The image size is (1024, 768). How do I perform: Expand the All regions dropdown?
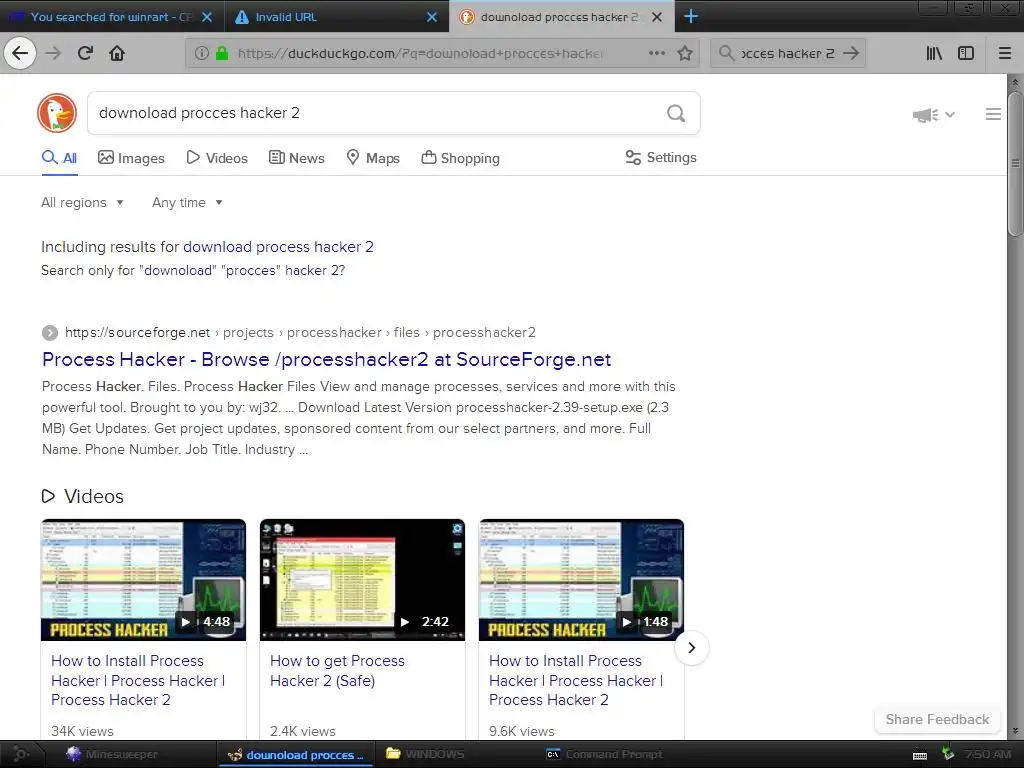tap(82, 202)
